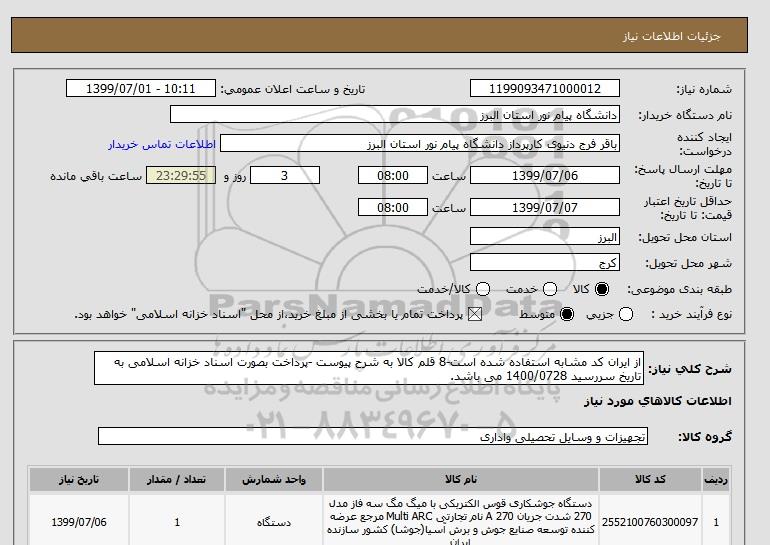This screenshot has height=545, width=770.
Task: Click the goods group field تجهیزات و وسایل تحصیلی واداری
Action: (x=373, y=436)
